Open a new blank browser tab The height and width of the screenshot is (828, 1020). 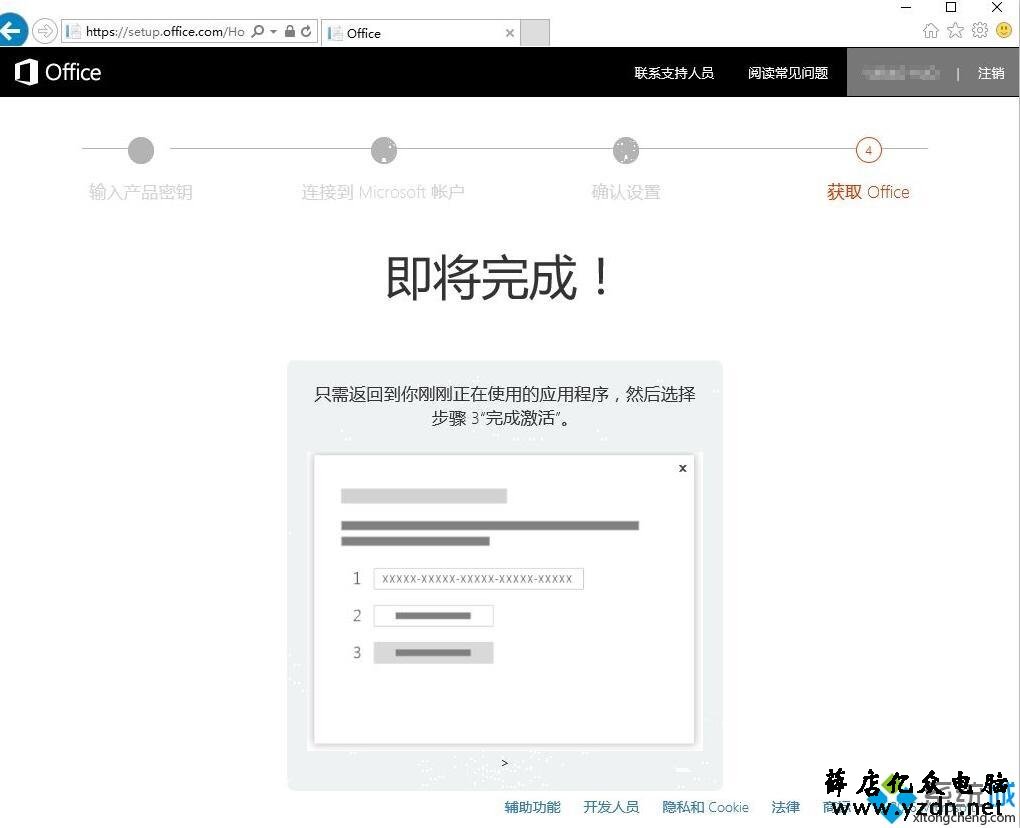pyautogui.click(x=535, y=33)
